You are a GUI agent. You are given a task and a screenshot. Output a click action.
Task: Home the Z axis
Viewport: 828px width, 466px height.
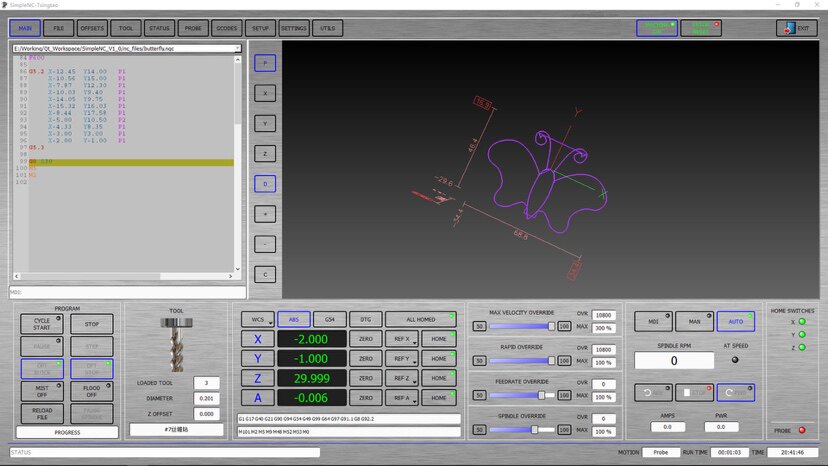pos(439,378)
